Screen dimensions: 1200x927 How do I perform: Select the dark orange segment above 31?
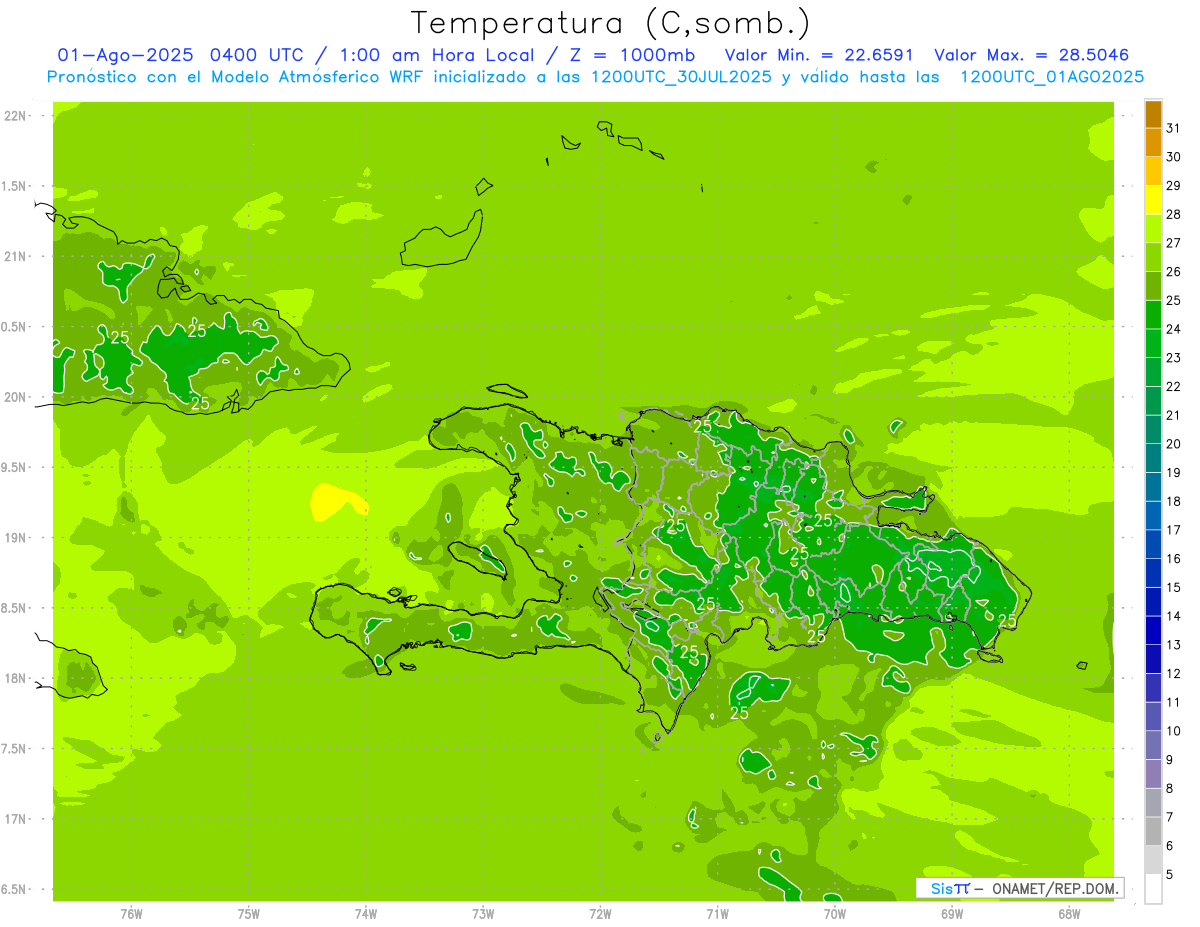(1153, 114)
